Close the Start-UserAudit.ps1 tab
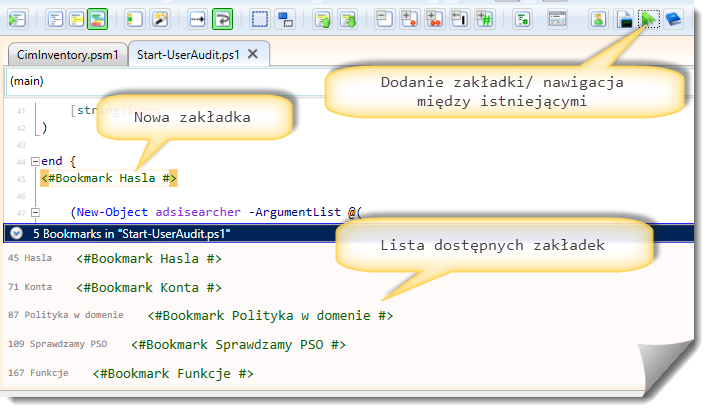Screen dimensions: 709x412 tap(253, 55)
